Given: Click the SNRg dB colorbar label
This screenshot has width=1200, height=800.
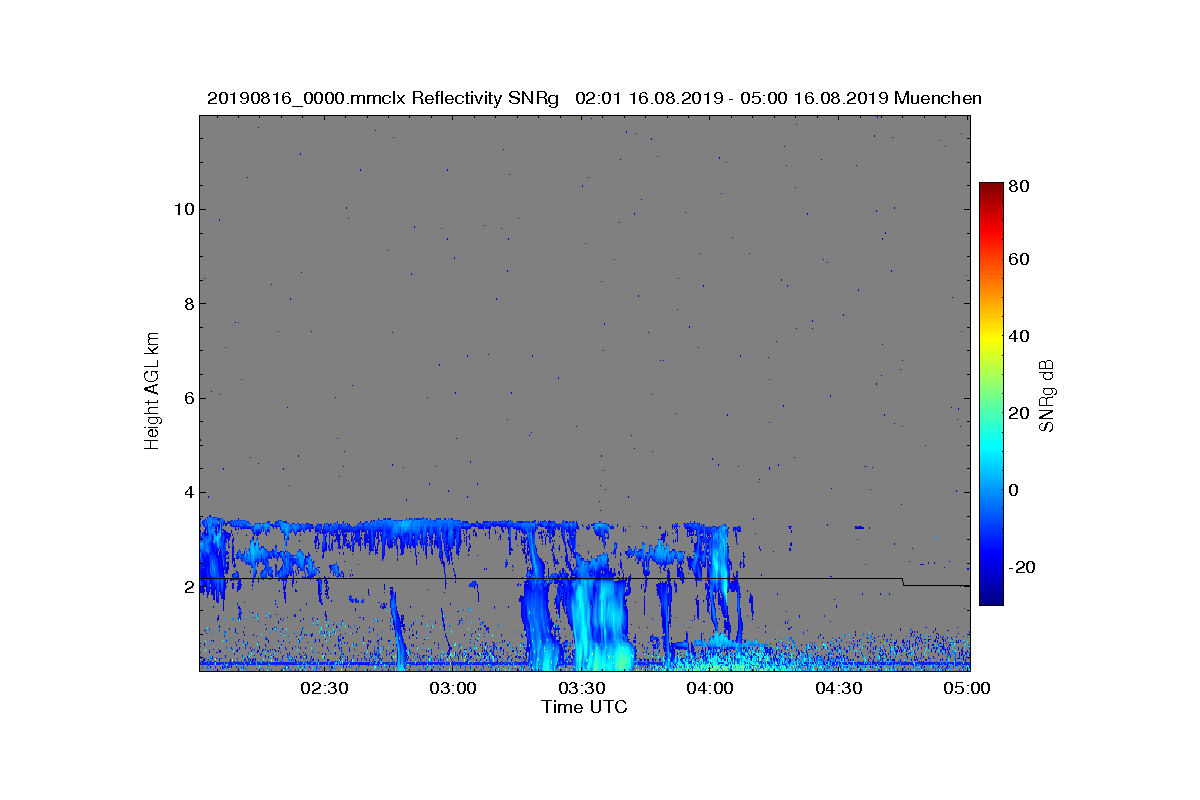Looking at the screenshot, I should click(x=1047, y=396).
